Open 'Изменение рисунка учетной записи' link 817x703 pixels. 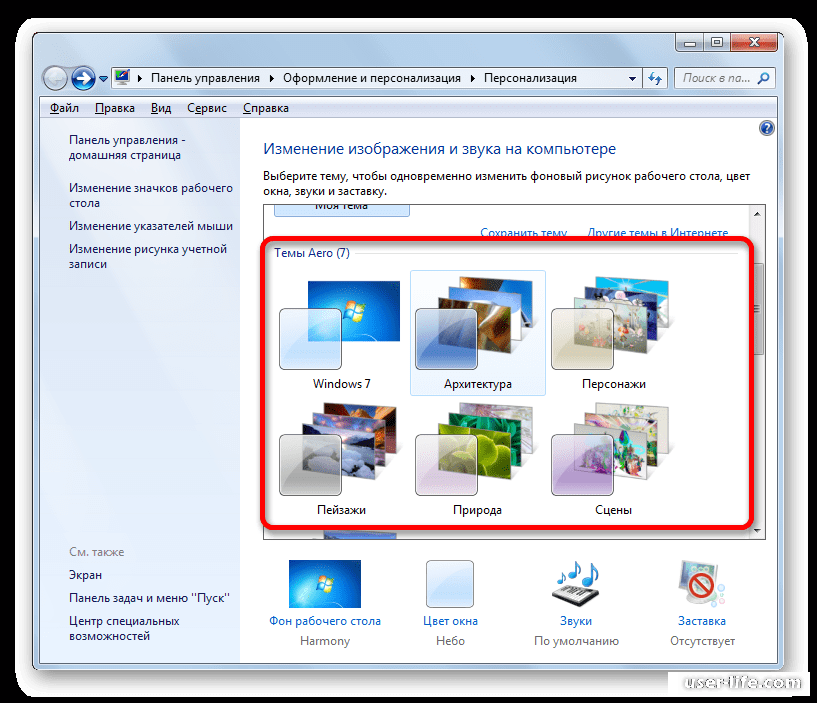[148, 256]
